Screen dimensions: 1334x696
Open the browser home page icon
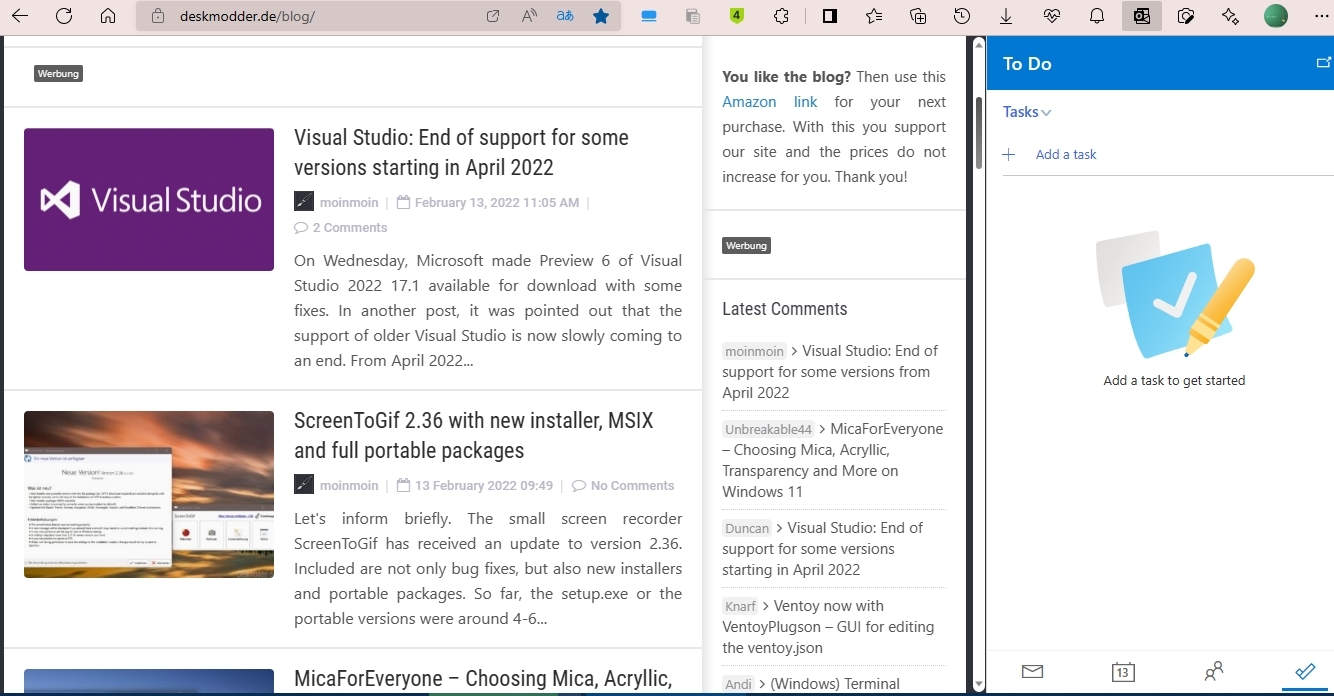coord(108,16)
